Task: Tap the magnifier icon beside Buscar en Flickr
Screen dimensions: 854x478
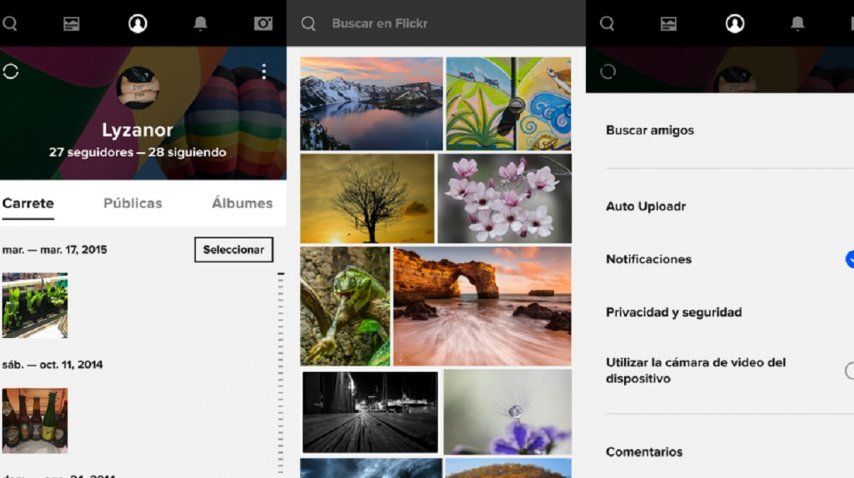Action: 309,23
